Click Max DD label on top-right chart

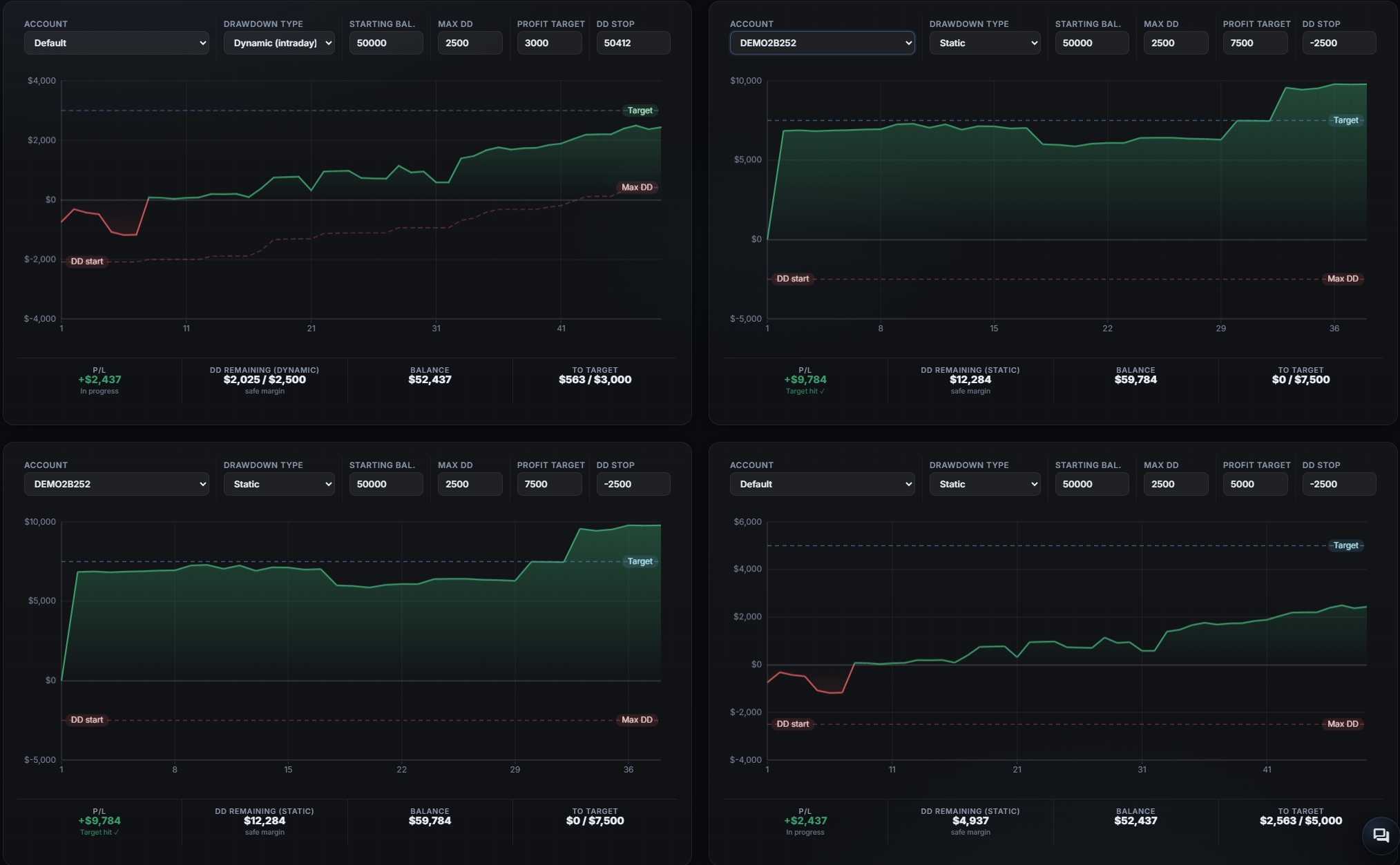coord(1343,279)
